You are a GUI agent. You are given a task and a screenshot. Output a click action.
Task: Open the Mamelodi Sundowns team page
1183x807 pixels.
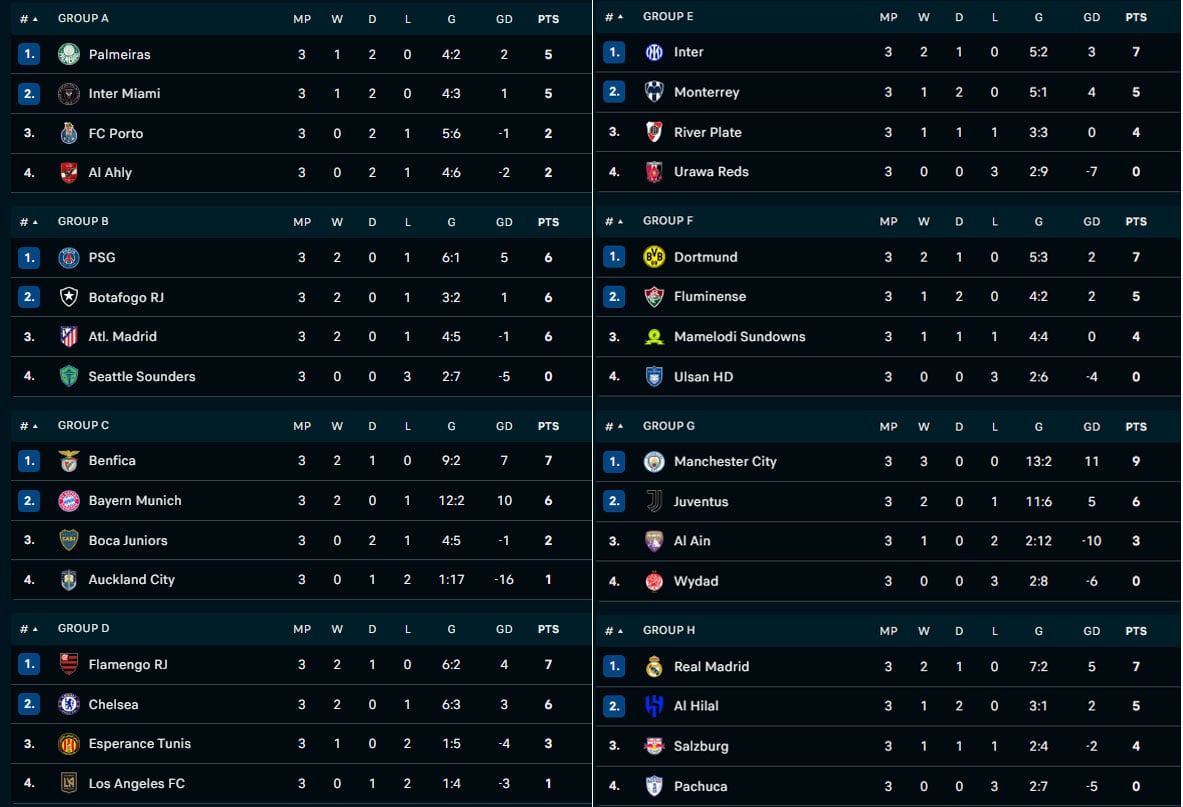click(739, 337)
